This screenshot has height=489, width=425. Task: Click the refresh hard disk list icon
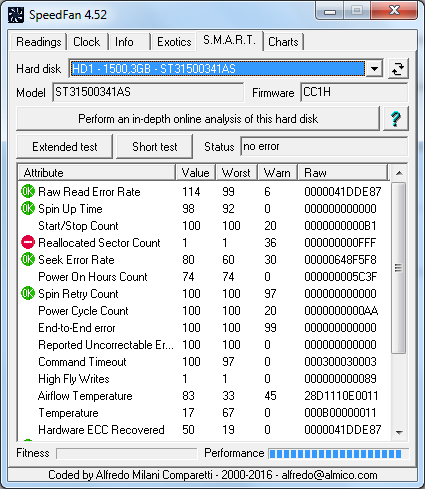coord(398,69)
